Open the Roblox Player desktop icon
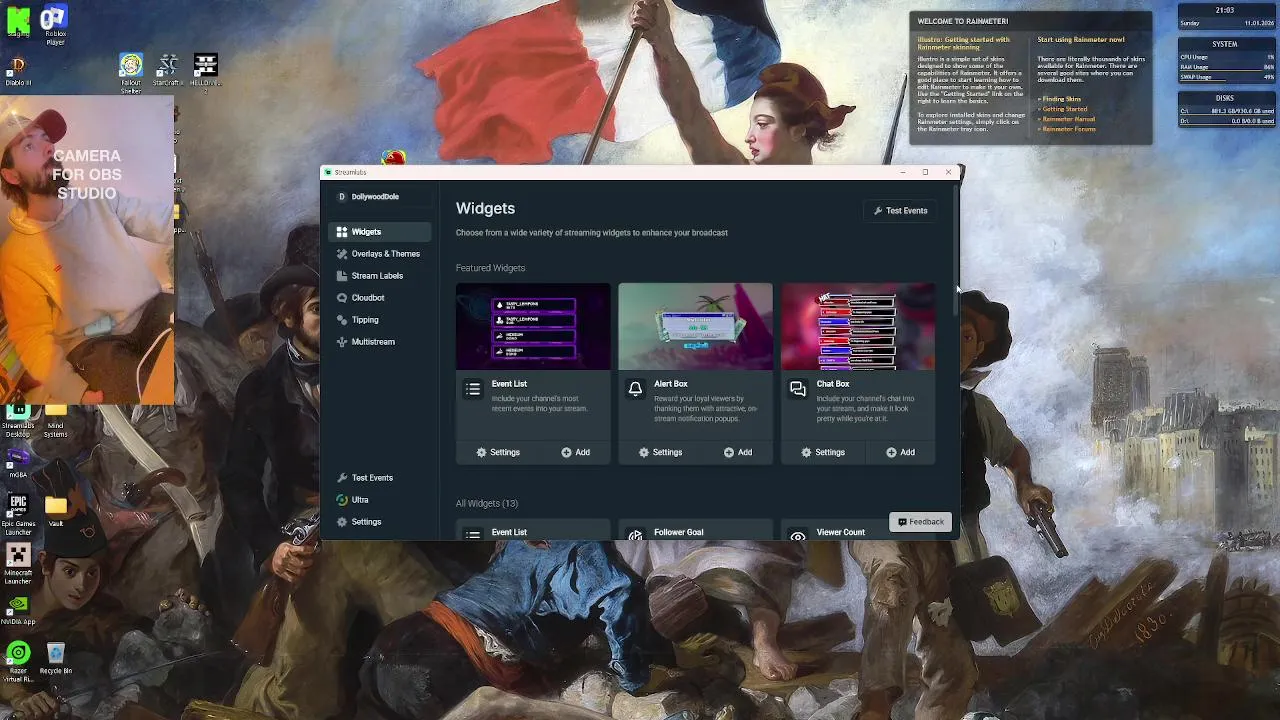Viewport: 1280px width, 720px height. coord(55,25)
